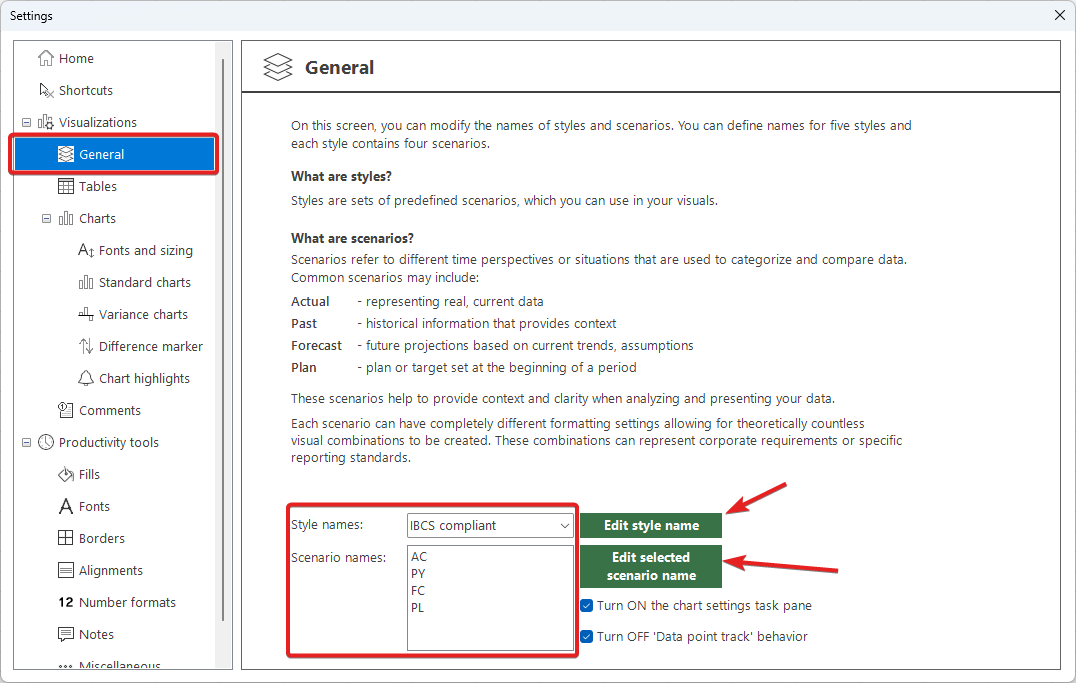
Task: Open the Comments note icon
Action: click(66, 411)
